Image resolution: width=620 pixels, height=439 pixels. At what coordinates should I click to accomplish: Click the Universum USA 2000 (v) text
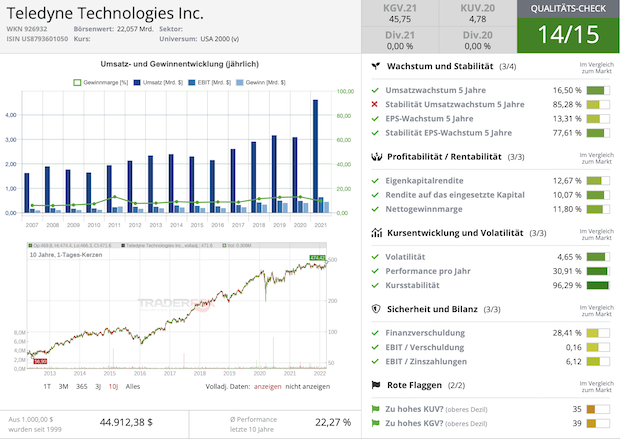tap(199, 39)
